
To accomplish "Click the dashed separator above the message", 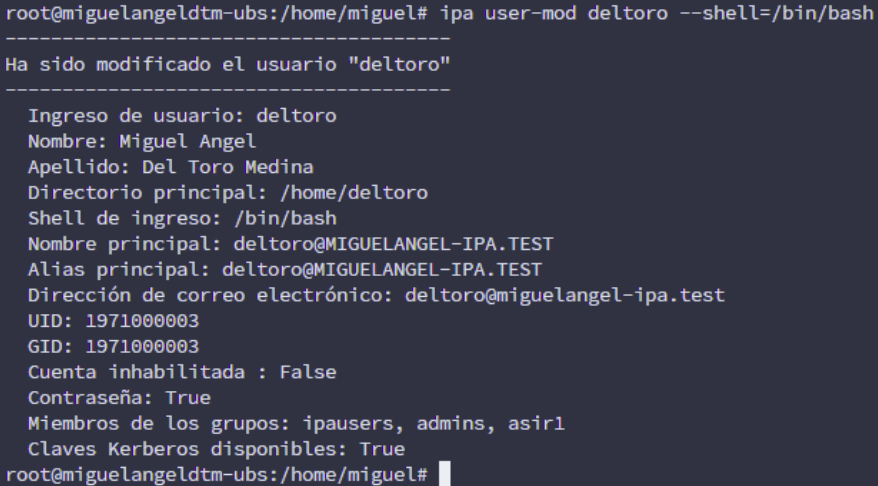I will (228, 40).
